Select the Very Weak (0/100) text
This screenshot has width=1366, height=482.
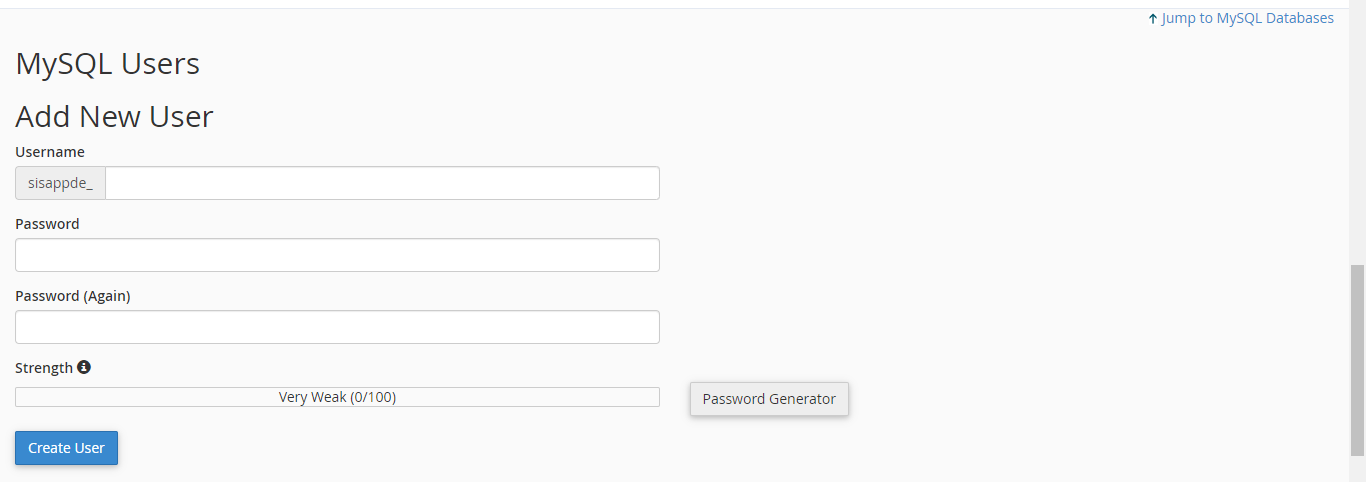tap(337, 397)
